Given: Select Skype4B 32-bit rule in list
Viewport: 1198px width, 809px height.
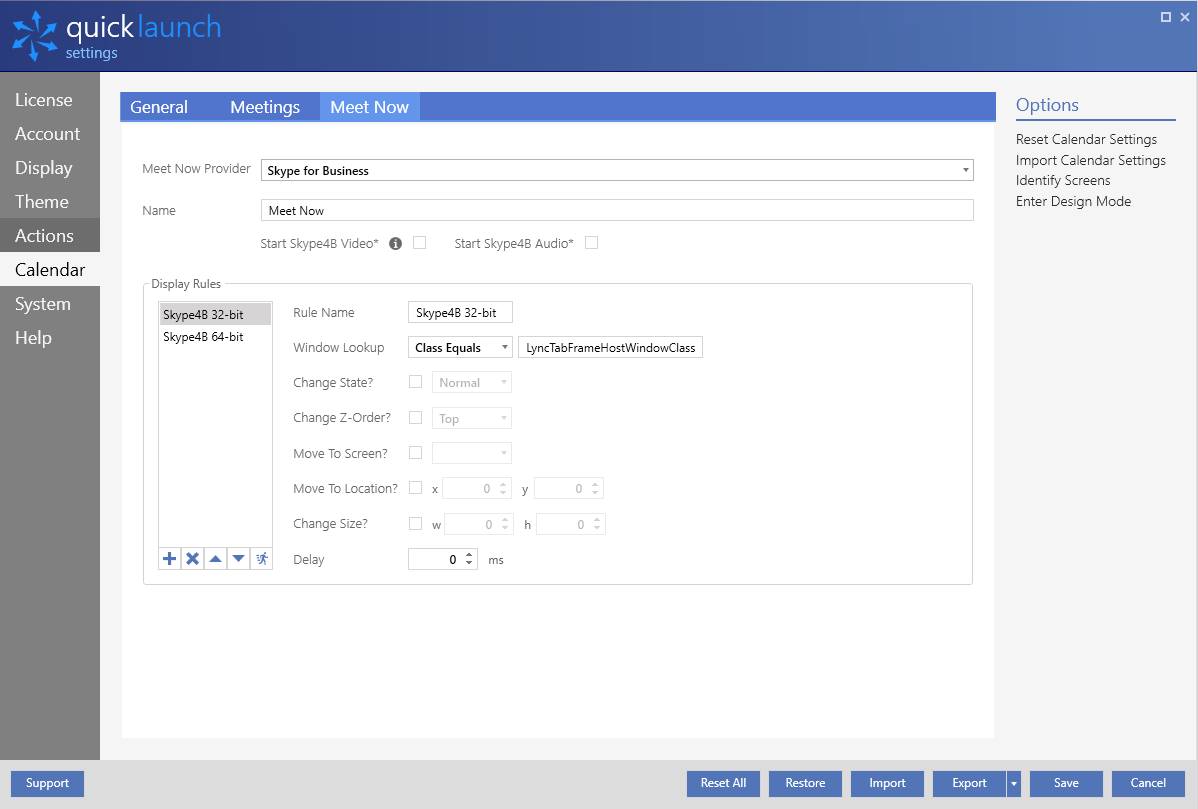Looking at the screenshot, I should [x=215, y=315].
